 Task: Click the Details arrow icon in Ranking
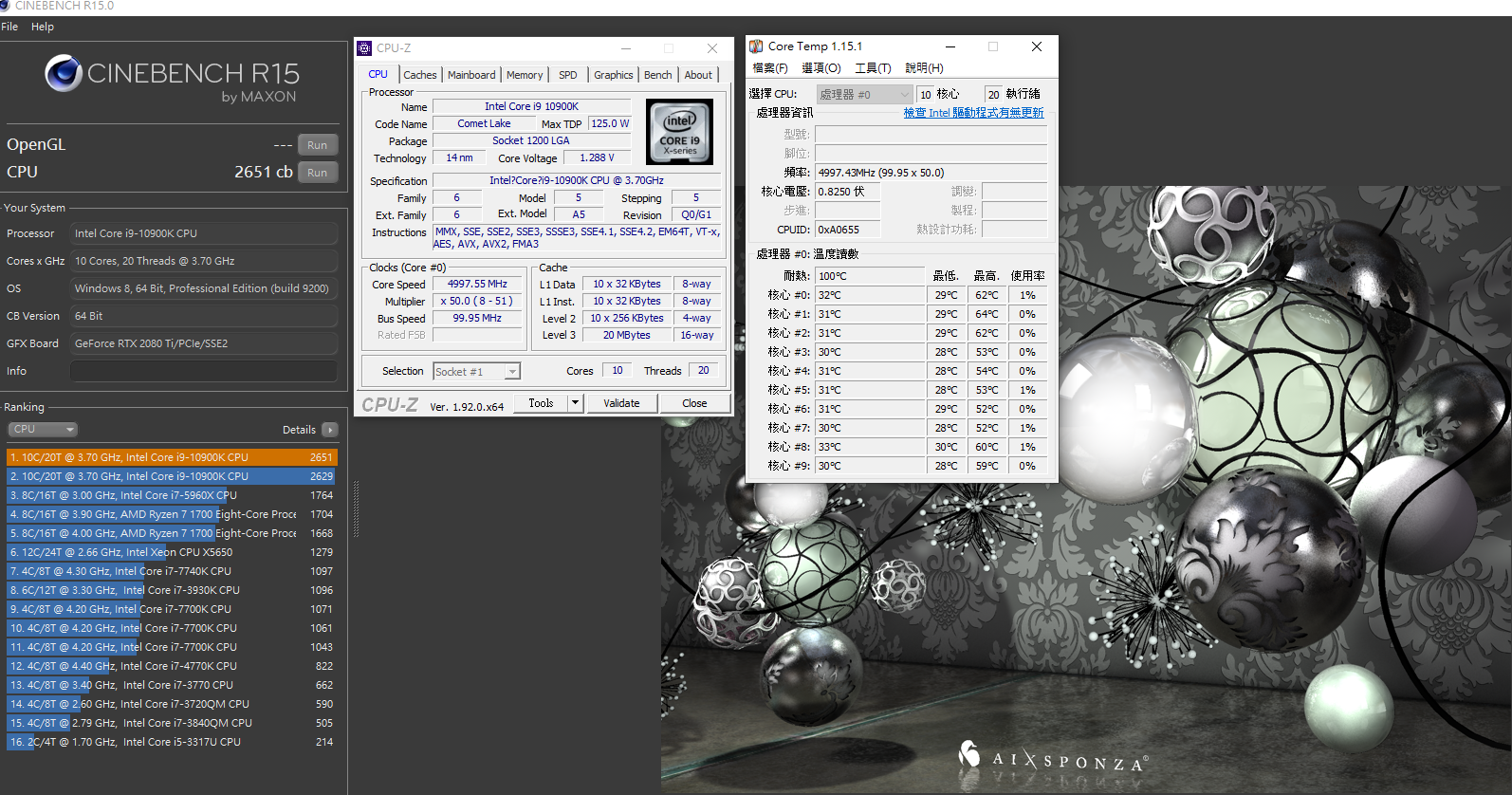coord(330,430)
